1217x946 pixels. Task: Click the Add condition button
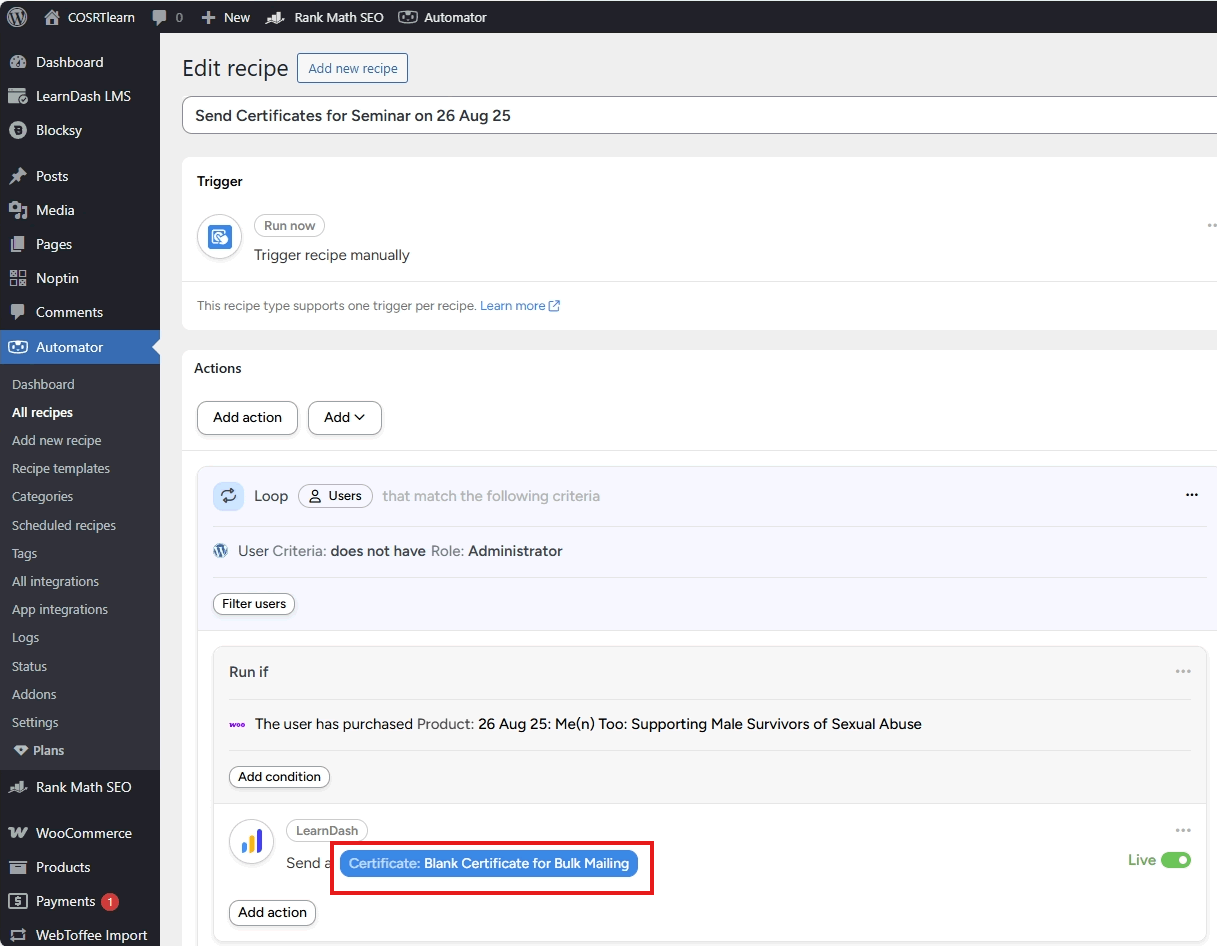tap(279, 777)
